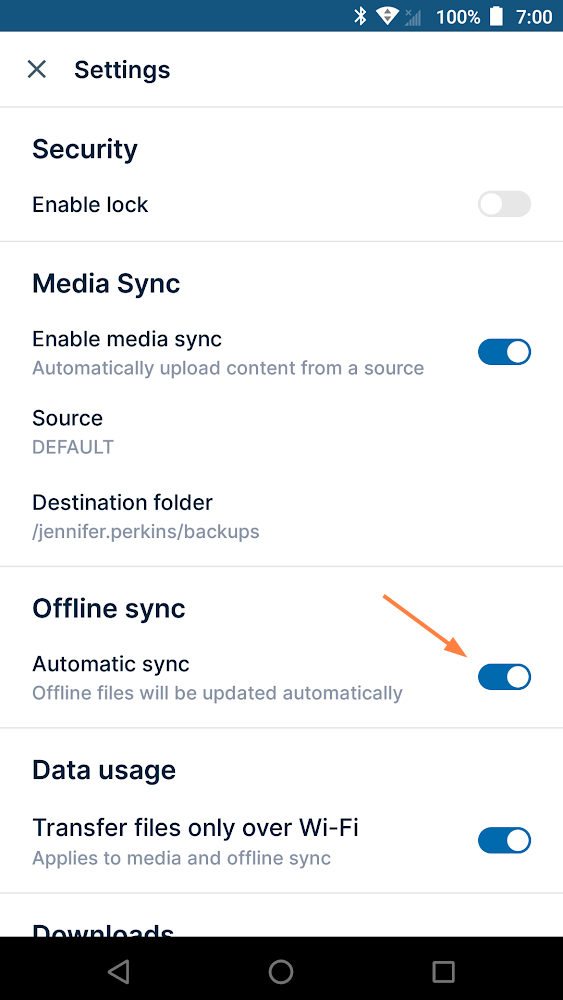Choose the Destination folder setting

(x=281, y=516)
